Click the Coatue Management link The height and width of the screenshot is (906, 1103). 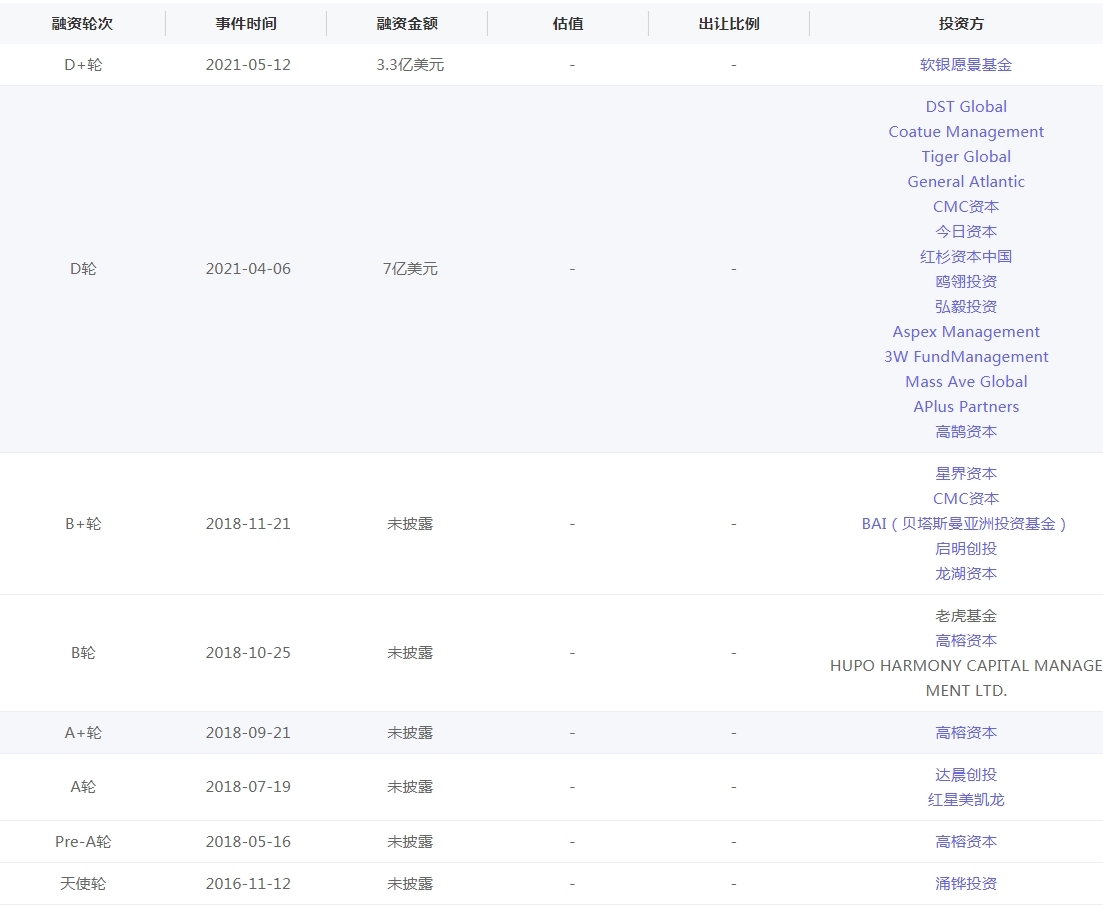tap(966, 132)
